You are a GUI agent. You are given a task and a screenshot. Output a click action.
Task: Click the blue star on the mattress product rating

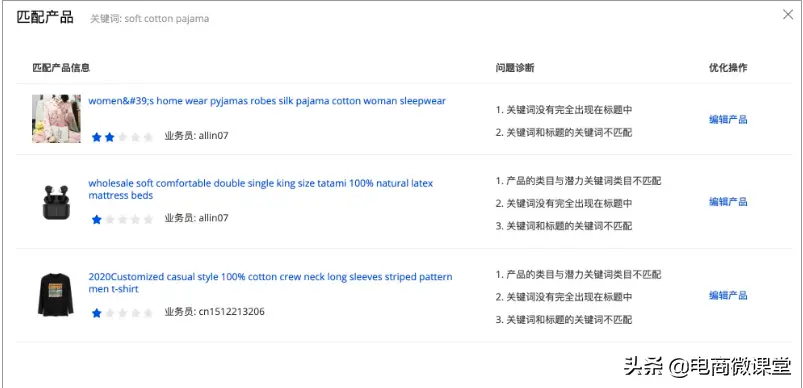[x=96, y=220]
